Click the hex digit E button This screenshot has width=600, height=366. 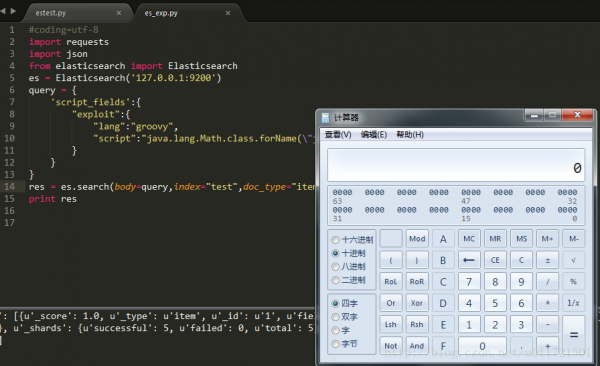[443, 325]
